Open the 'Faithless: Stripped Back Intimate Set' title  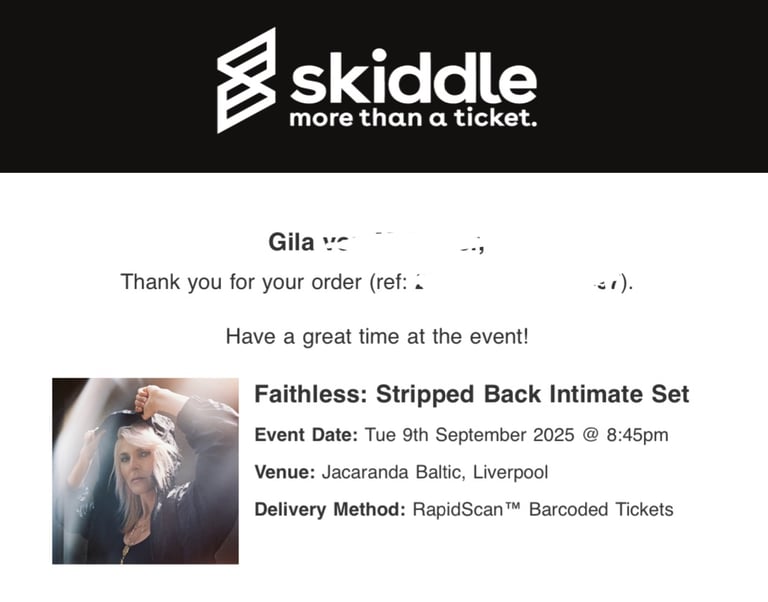tap(472, 394)
